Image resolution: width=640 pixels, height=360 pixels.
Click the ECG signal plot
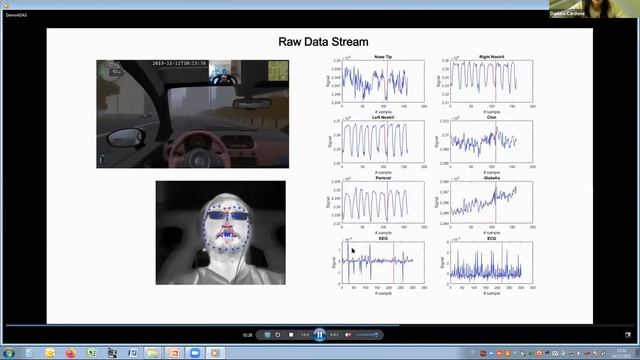tap(491, 262)
